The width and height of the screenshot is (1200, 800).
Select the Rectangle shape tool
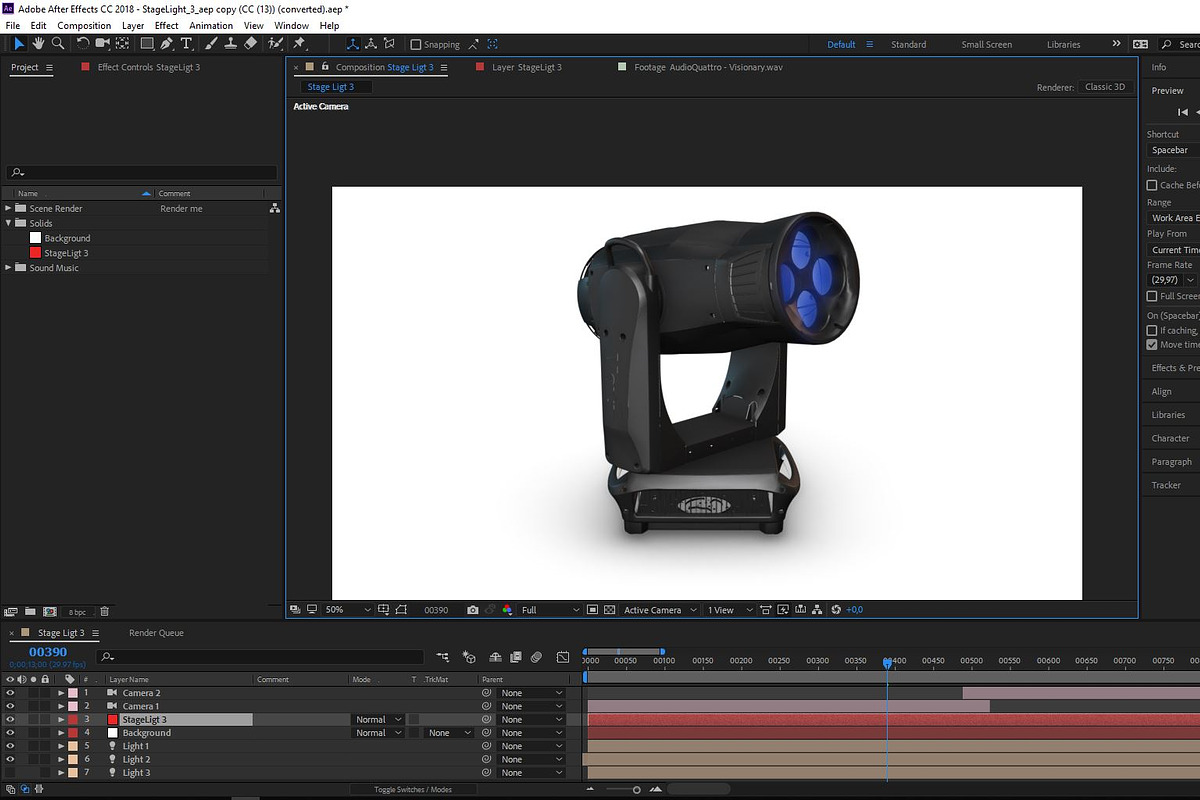pos(147,44)
